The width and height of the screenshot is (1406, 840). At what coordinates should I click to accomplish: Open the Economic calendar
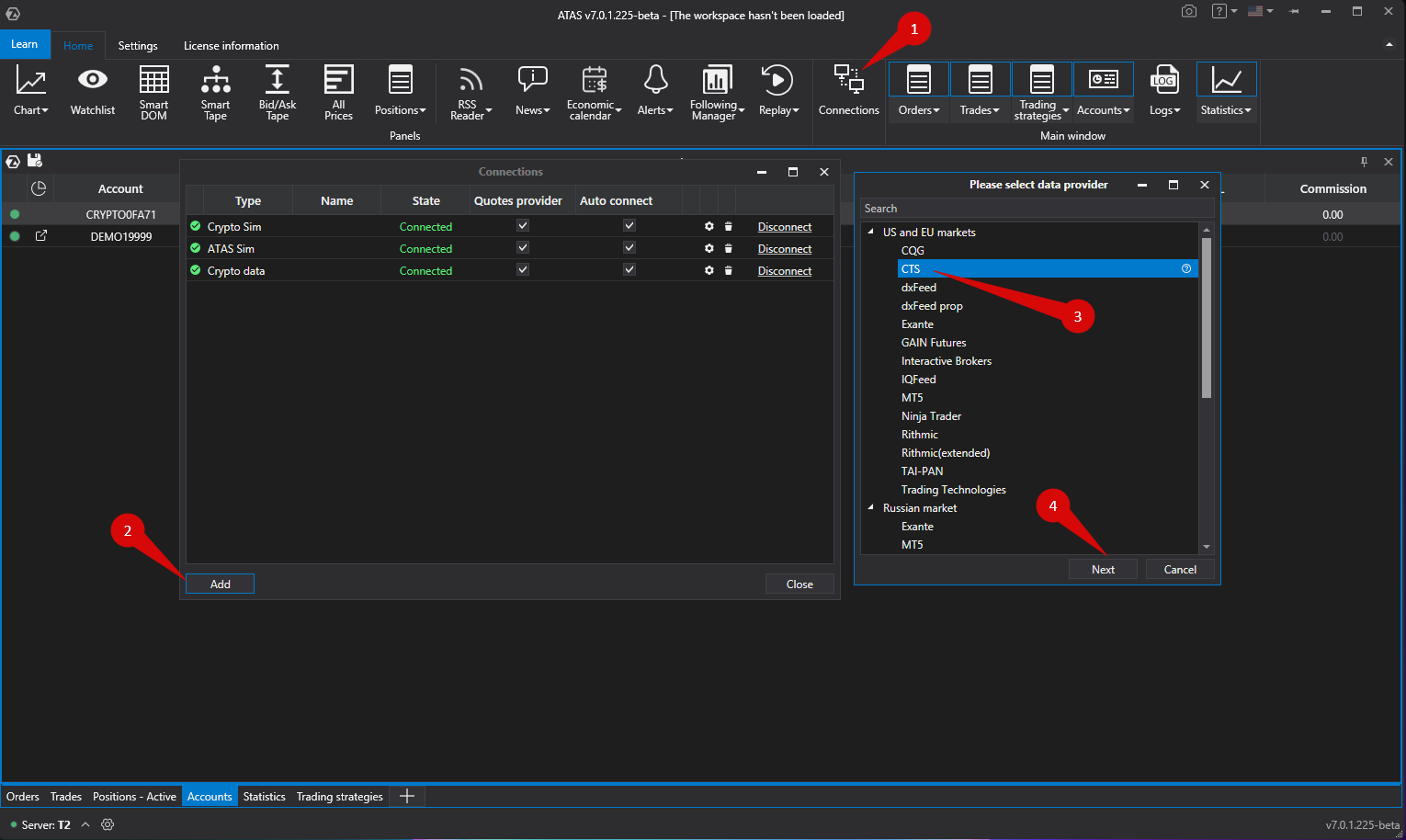(x=594, y=92)
